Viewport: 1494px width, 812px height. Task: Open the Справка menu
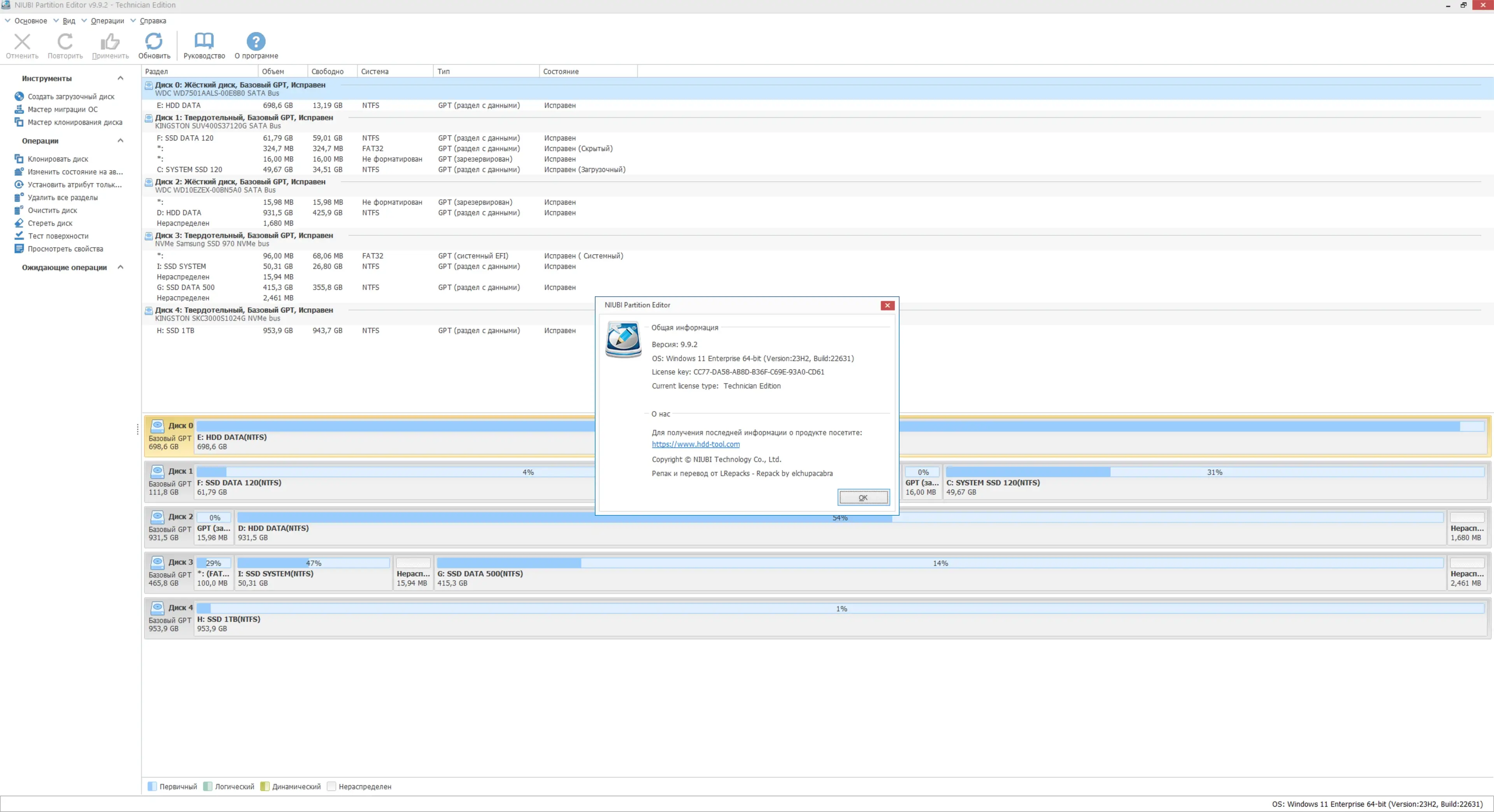[x=153, y=21]
